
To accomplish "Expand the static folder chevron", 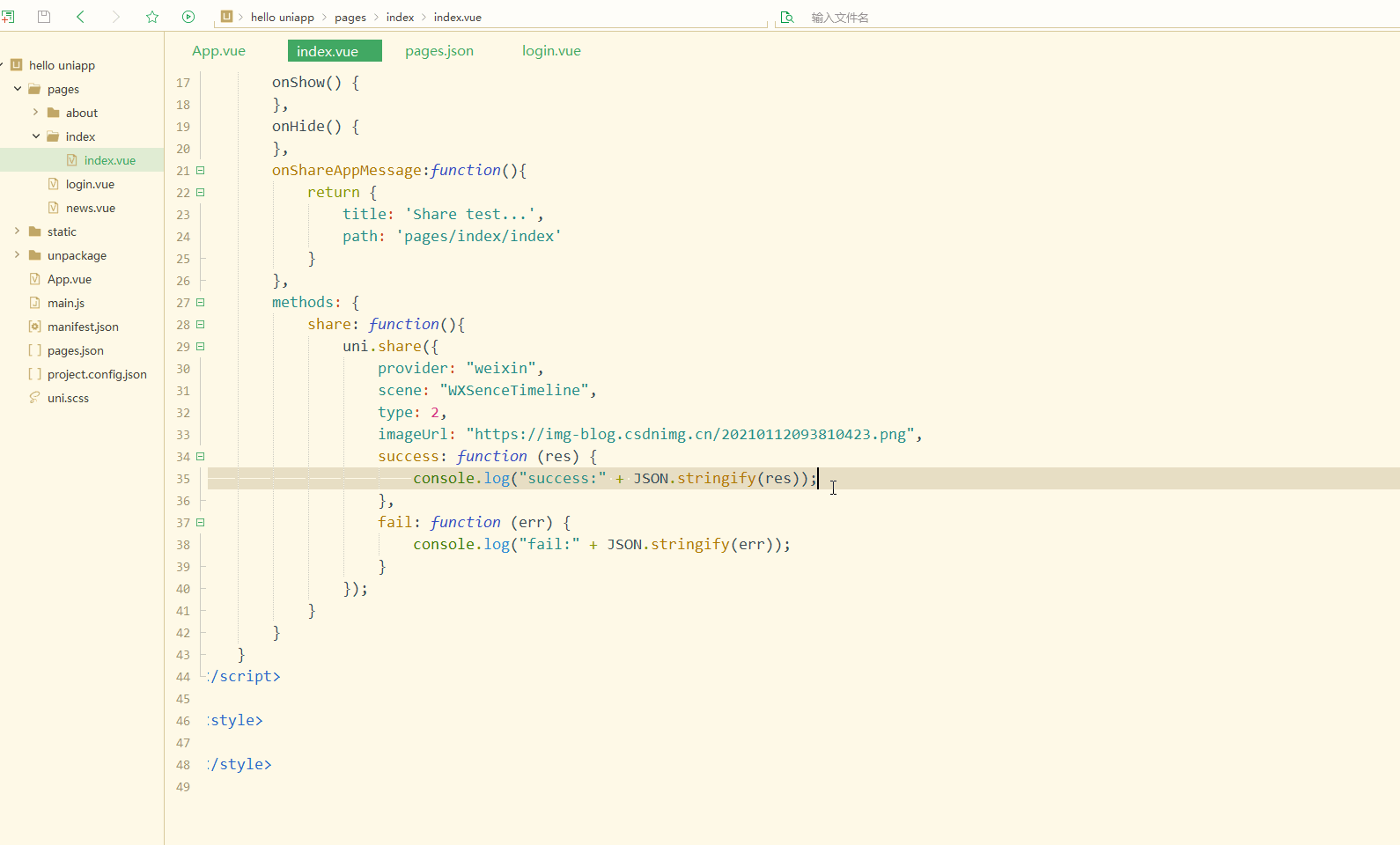I will (x=18, y=231).
